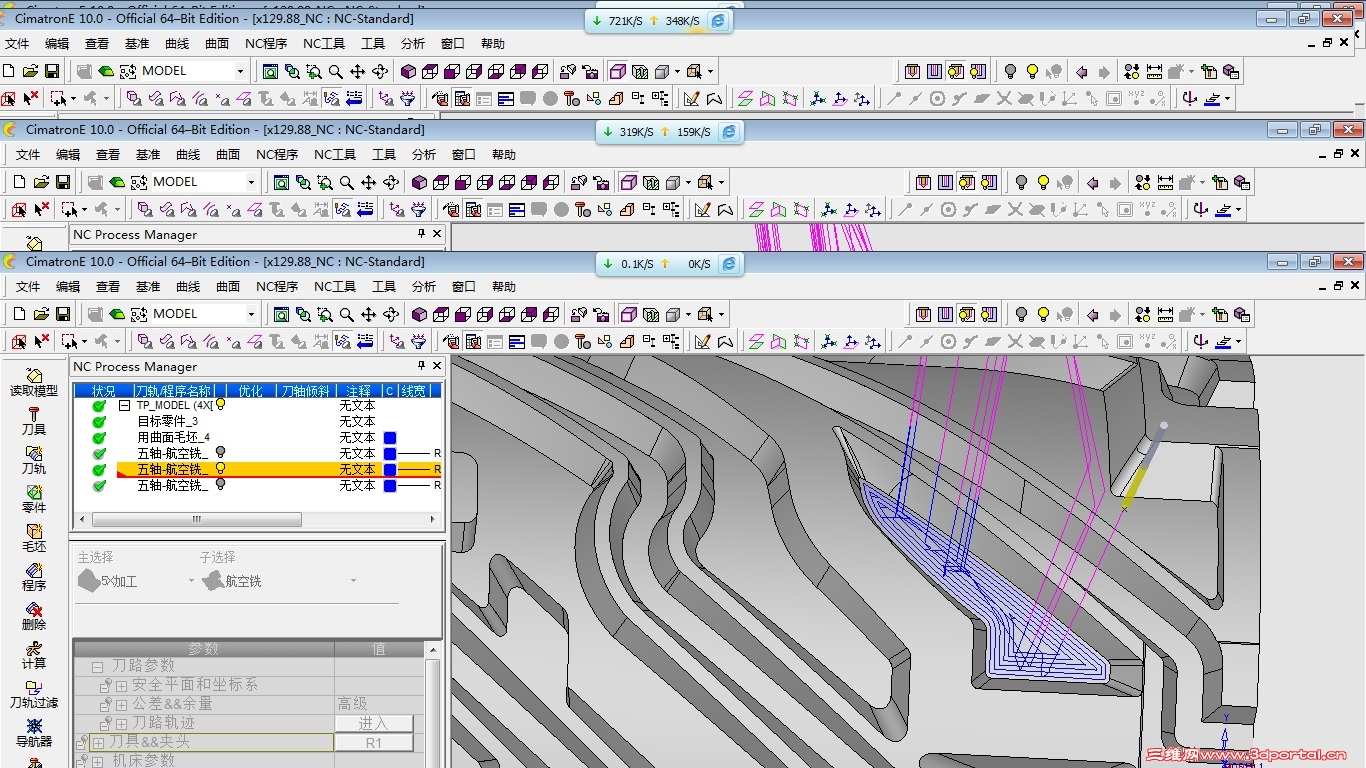Click the 刀轨 (toolpath) sidebar button
Screen dimensions: 1366x768
[34, 460]
